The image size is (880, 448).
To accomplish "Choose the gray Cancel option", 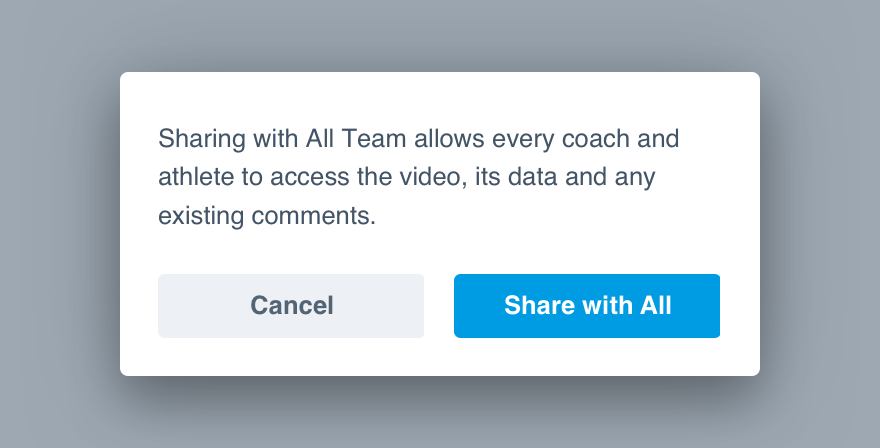I will 291,306.
